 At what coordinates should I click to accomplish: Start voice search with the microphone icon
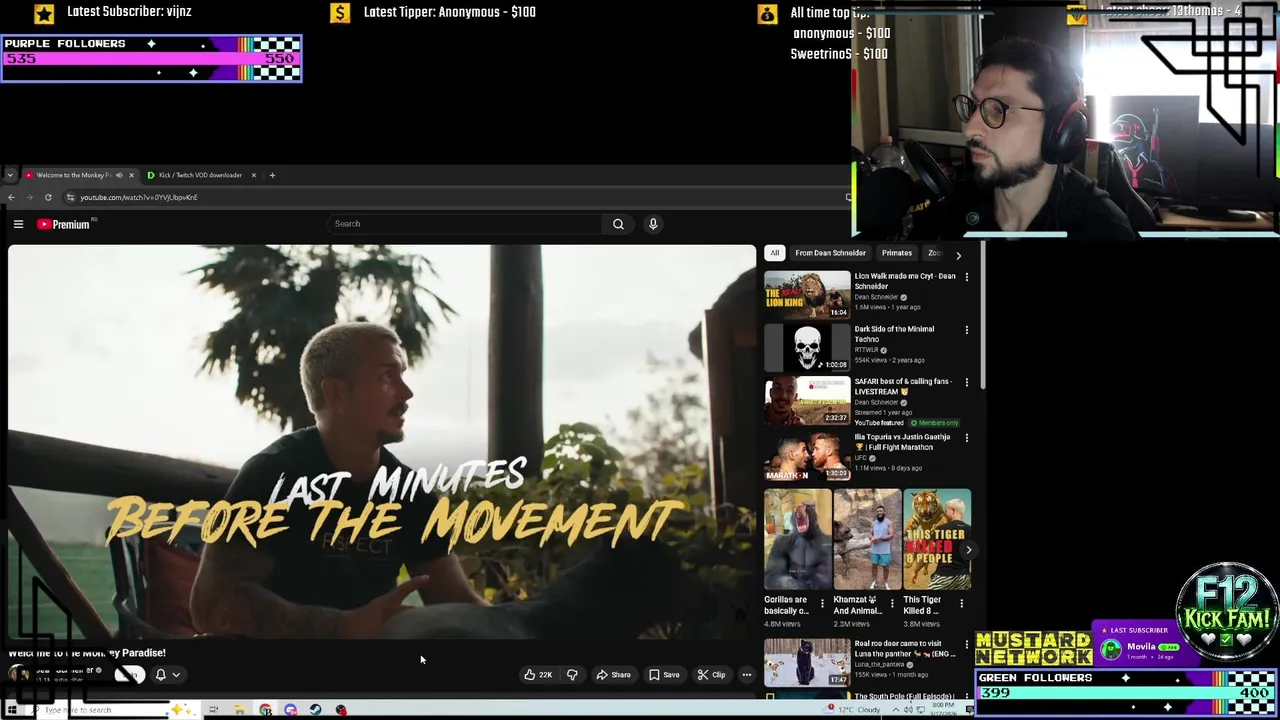click(653, 224)
